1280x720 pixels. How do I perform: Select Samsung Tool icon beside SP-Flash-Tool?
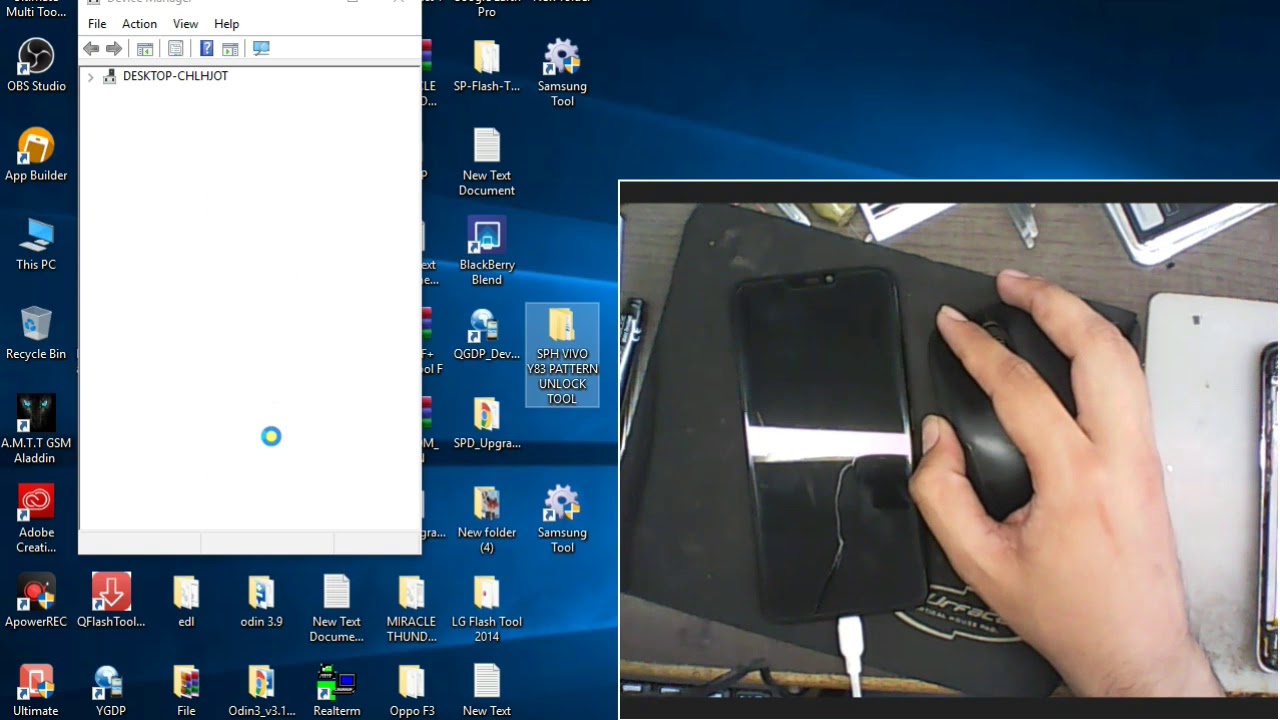pos(562,73)
